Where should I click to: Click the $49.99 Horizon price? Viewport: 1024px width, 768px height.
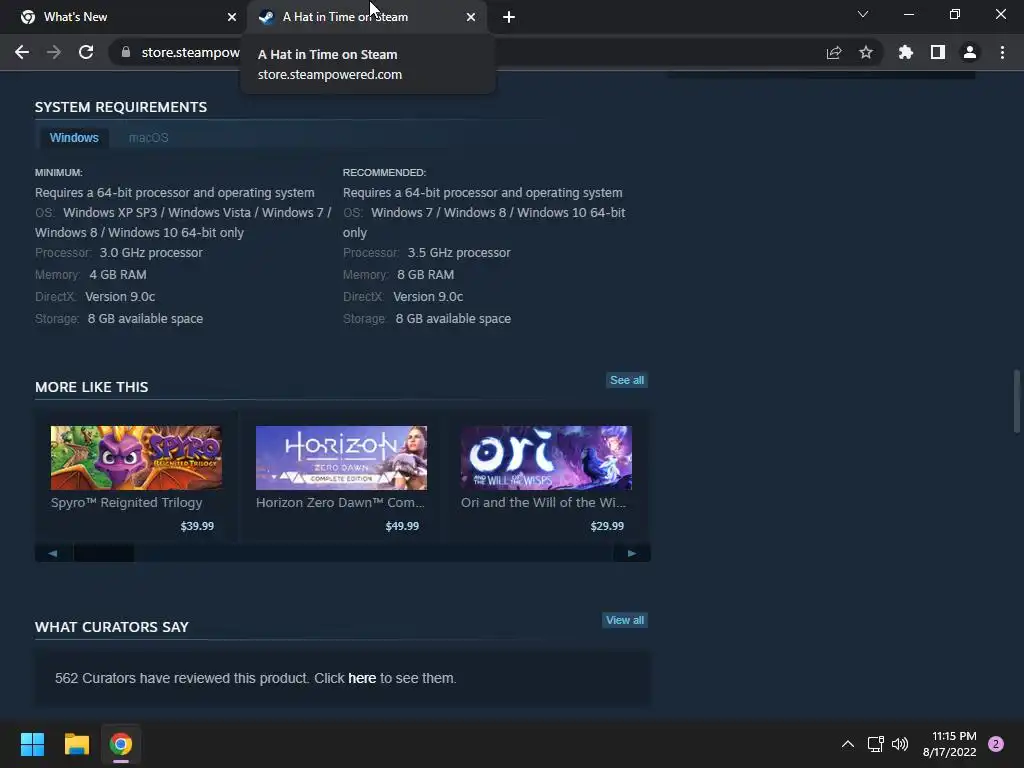402,526
